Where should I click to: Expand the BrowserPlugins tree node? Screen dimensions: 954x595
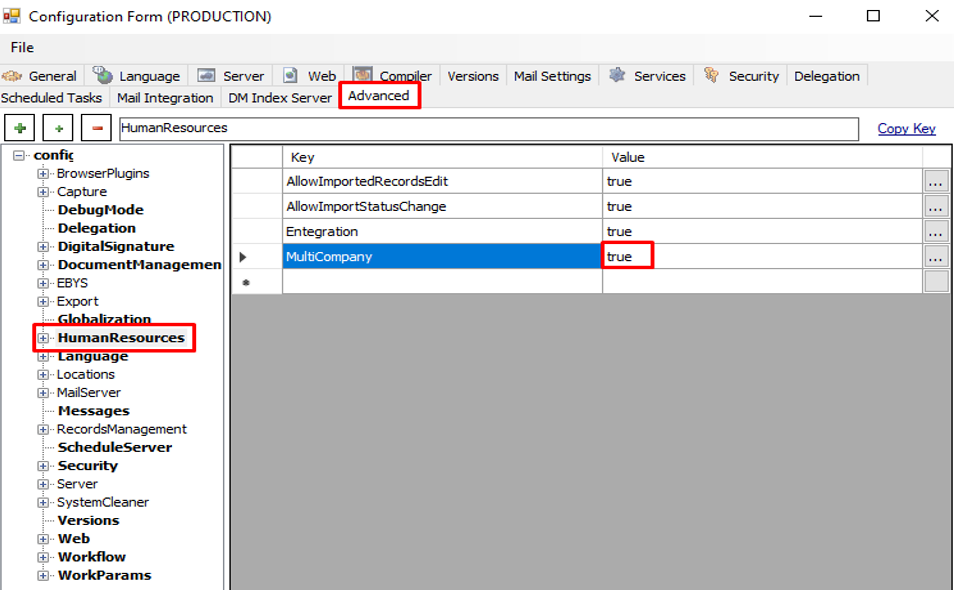coord(43,174)
